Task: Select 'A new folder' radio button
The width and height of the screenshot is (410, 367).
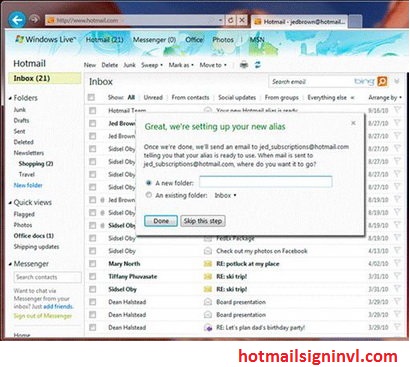Action: click(148, 183)
